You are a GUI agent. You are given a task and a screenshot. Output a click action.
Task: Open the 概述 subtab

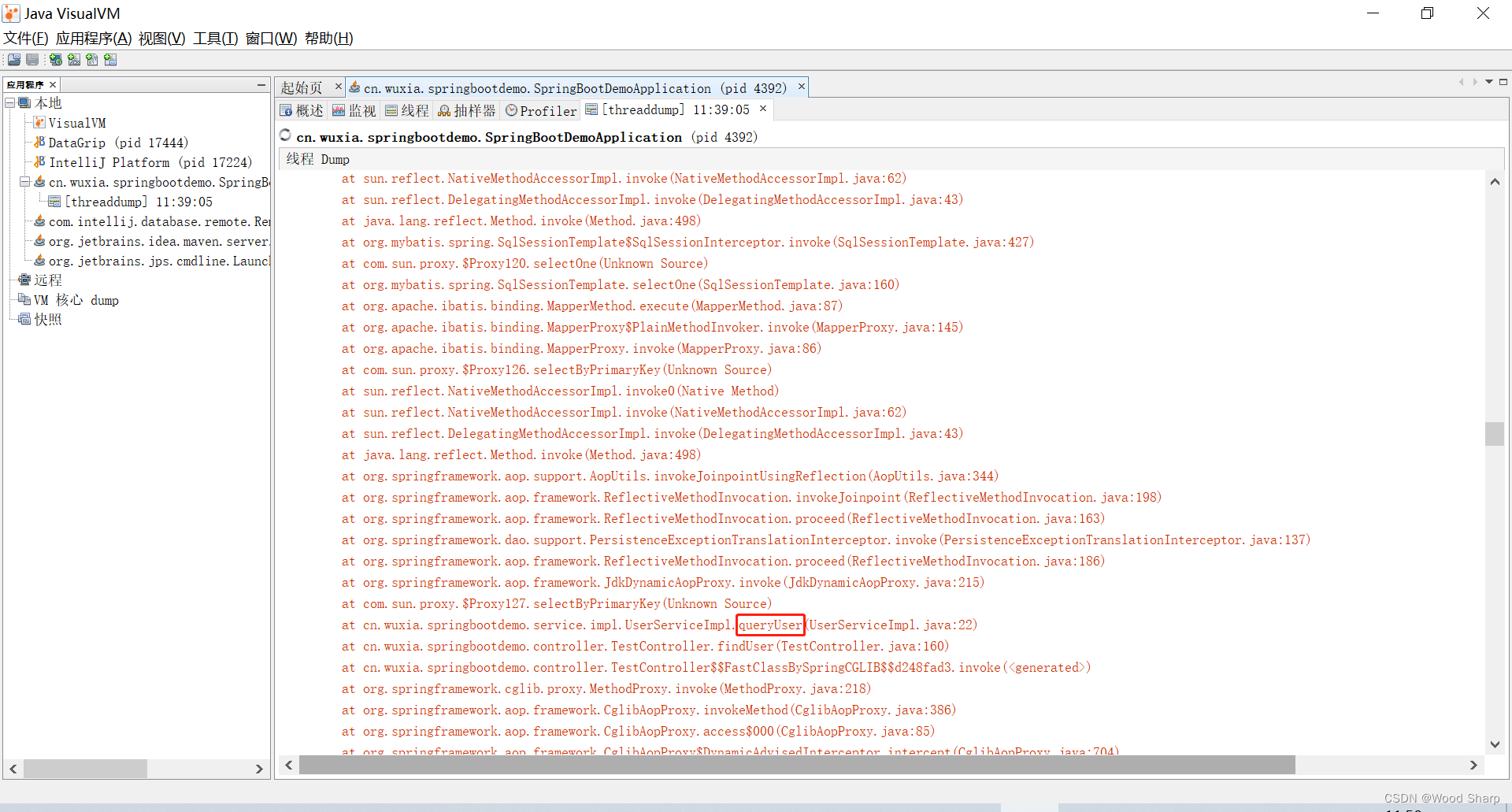point(302,111)
